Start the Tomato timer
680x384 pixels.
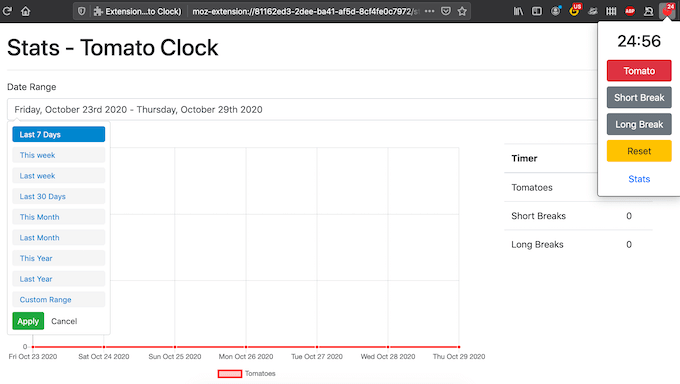pyautogui.click(x=639, y=71)
